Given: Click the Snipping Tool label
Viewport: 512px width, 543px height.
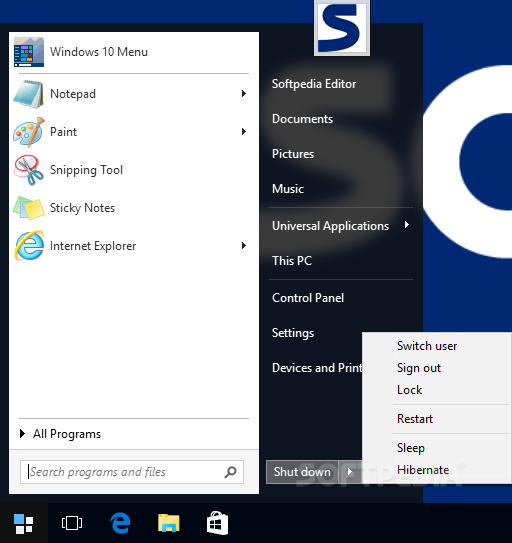Looking at the screenshot, I should point(87,170).
